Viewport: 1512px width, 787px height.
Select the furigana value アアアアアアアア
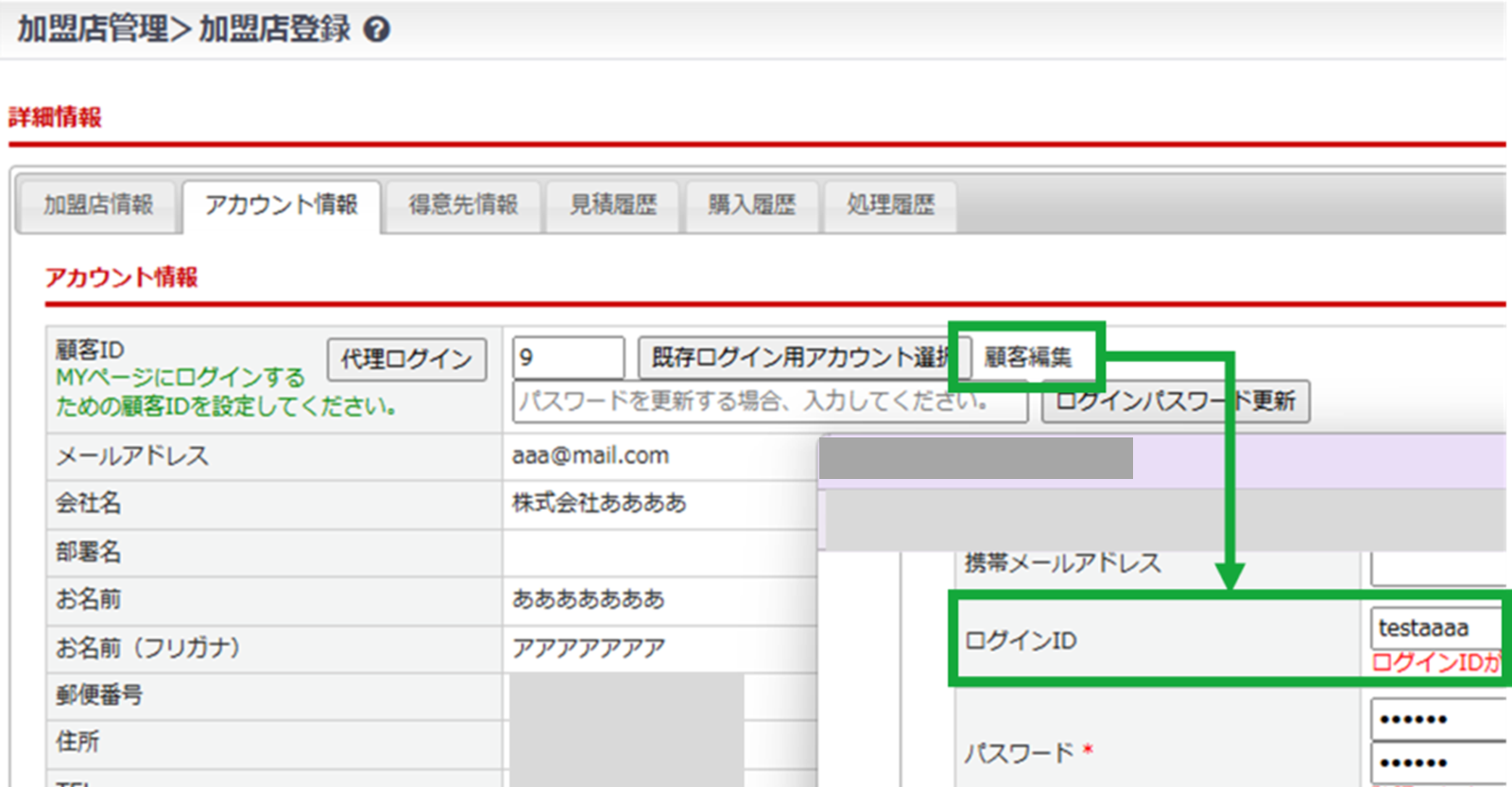click(x=589, y=648)
